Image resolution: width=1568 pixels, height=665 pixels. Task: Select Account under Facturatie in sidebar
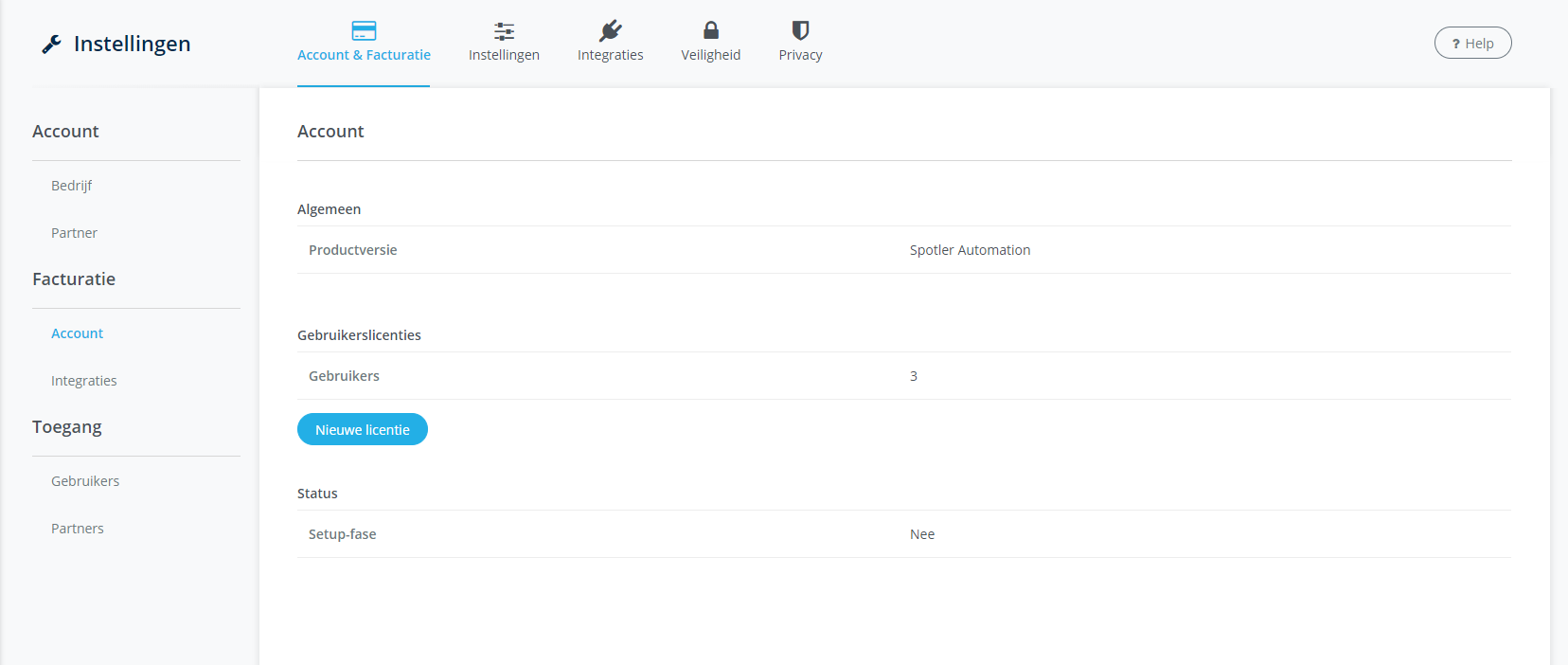(x=77, y=333)
